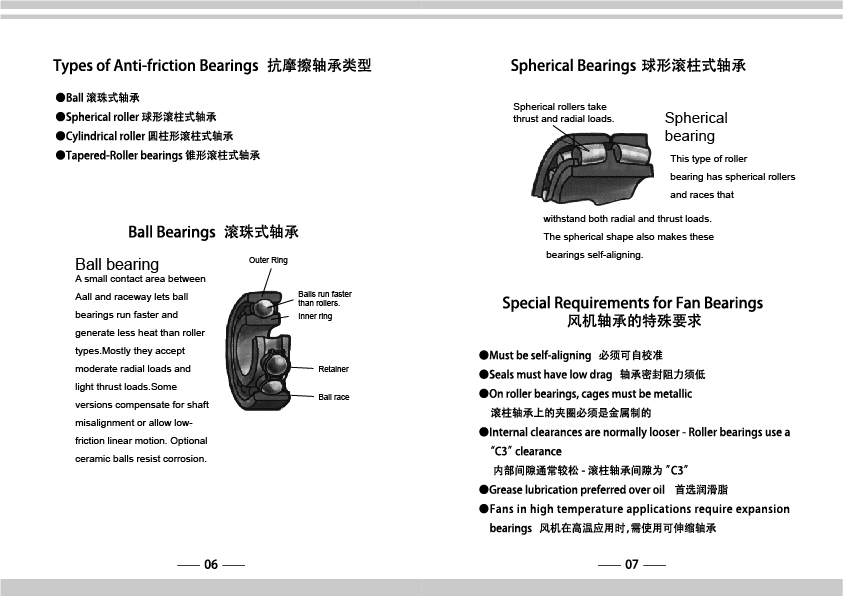Image resolution: width=843 pixels, height=596 pixels.
Task: Click the "Balls run faster than rollers." label
Action: (x=325, y=298)
